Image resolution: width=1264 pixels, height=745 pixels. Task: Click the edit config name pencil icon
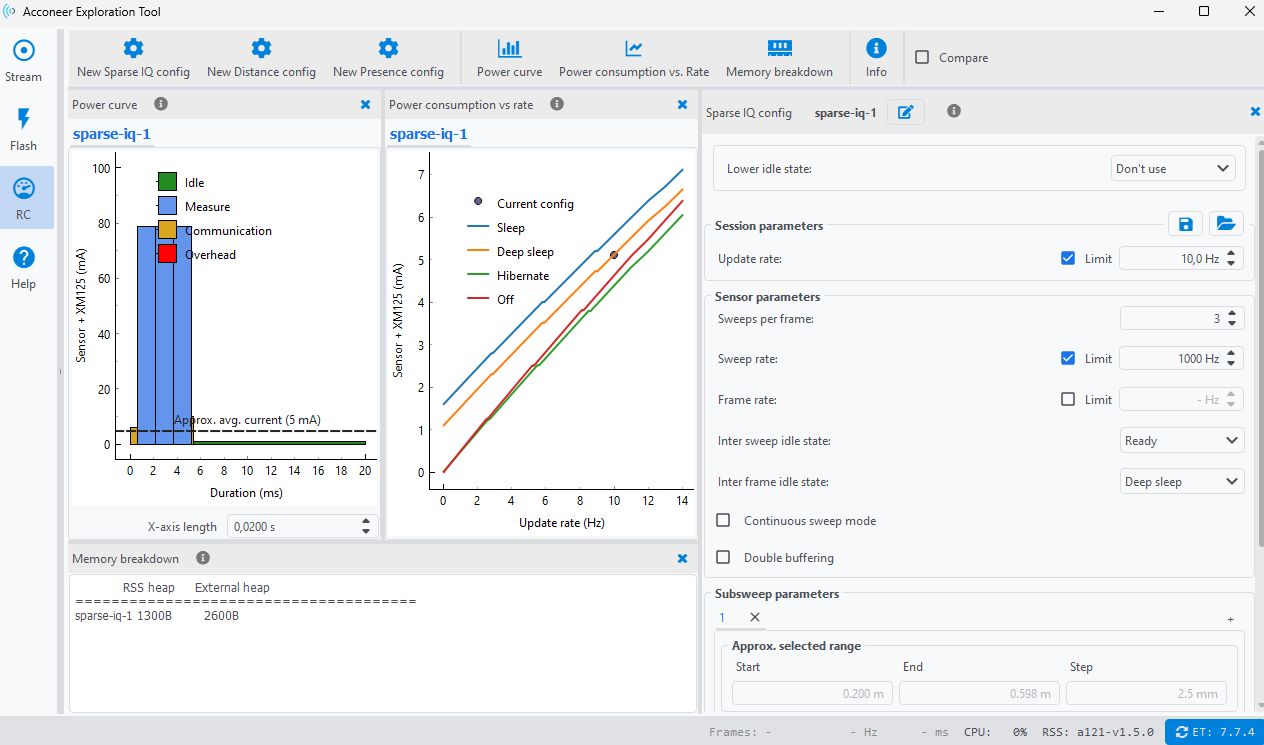pyautogui.click(x=906, y=112)
